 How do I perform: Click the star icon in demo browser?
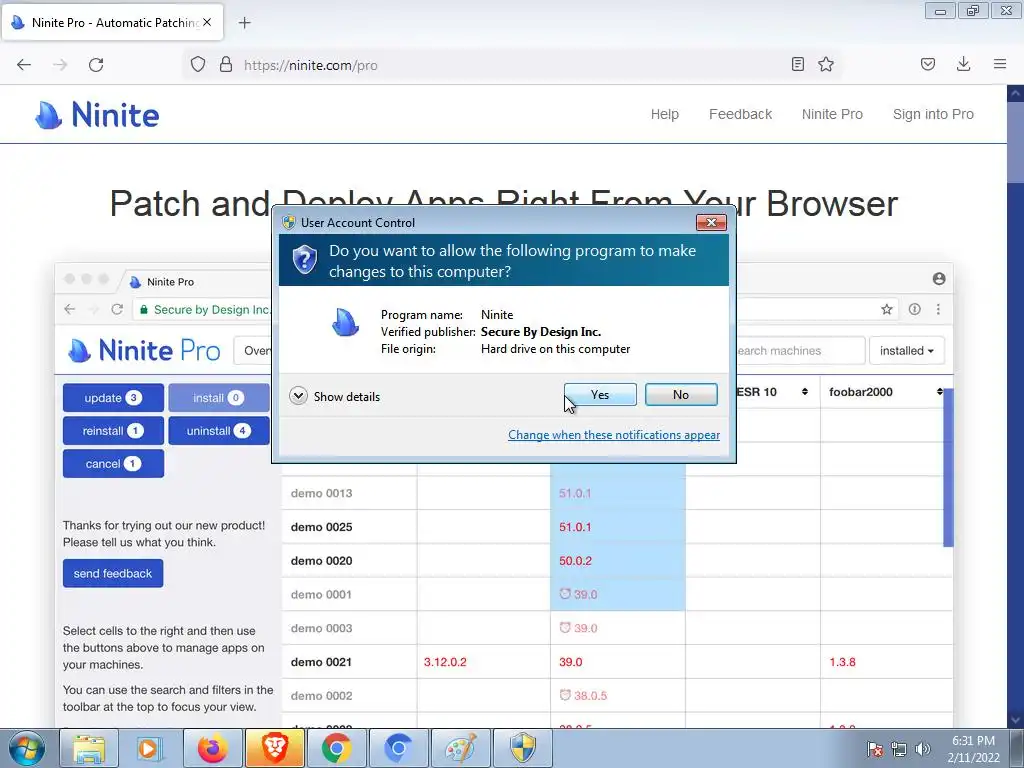pyautogui.click(x=886, y=310)
